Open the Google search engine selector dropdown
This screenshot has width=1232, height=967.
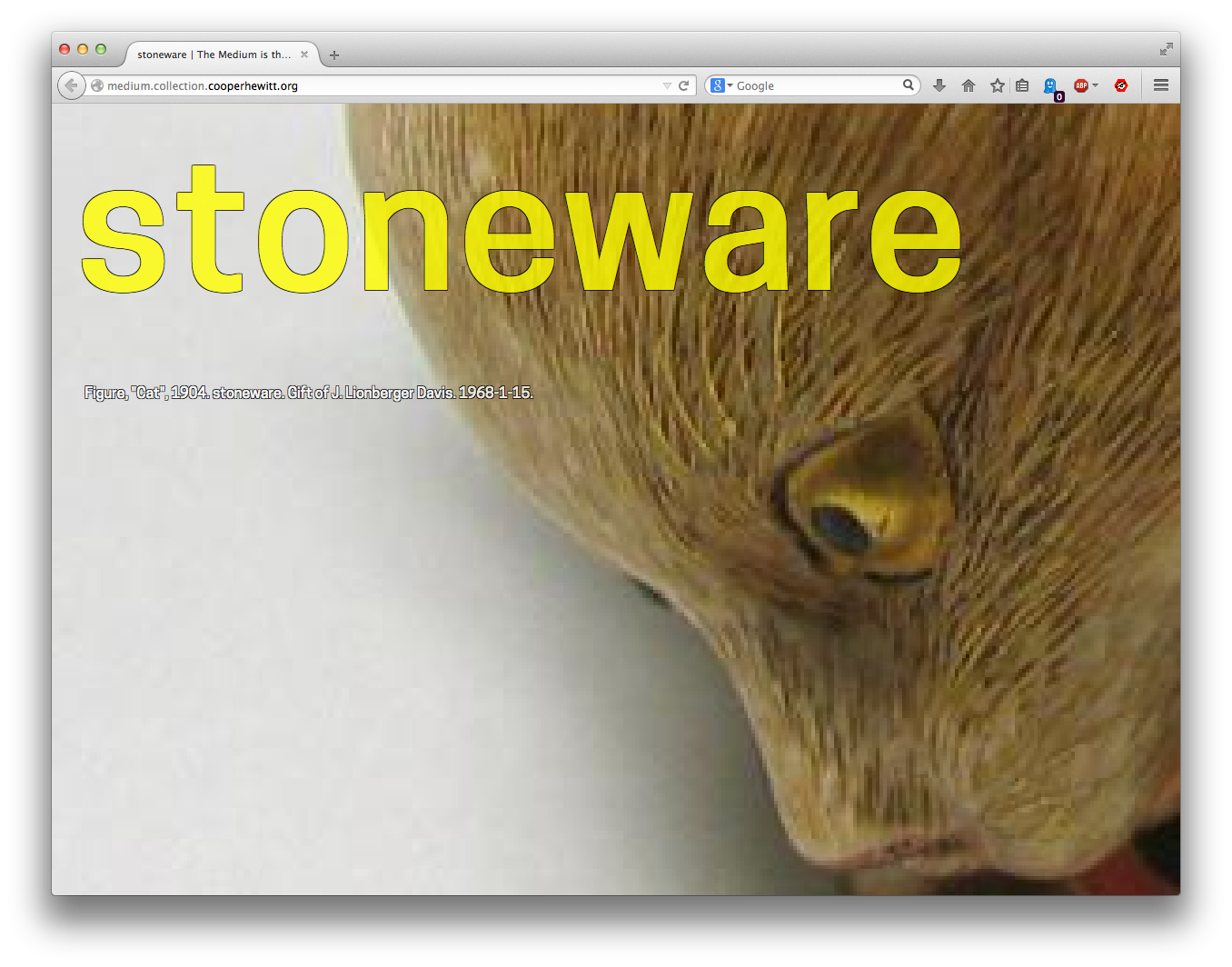pos(721,85)
